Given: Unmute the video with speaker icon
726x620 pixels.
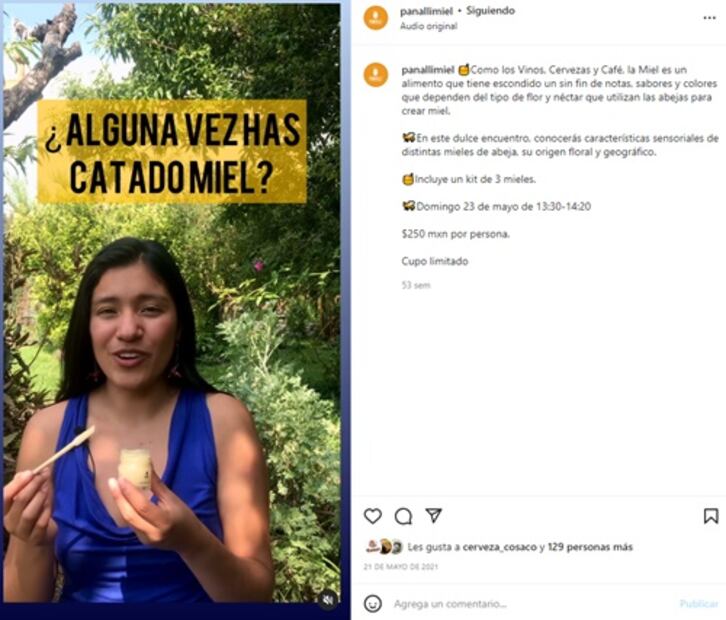Looking at the screenshot, I should (328, 600).
